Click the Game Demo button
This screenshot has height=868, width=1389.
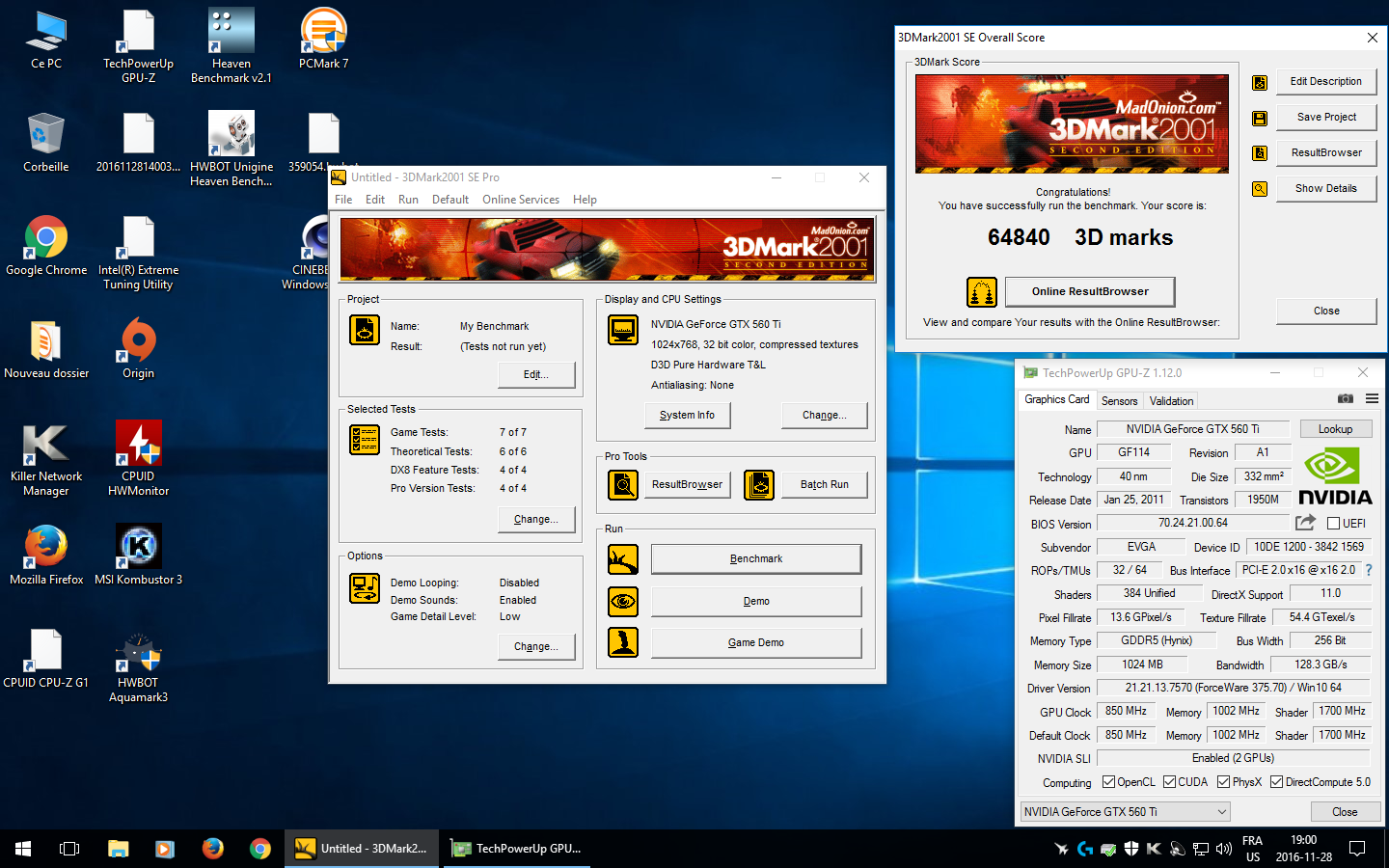[756, 643]
